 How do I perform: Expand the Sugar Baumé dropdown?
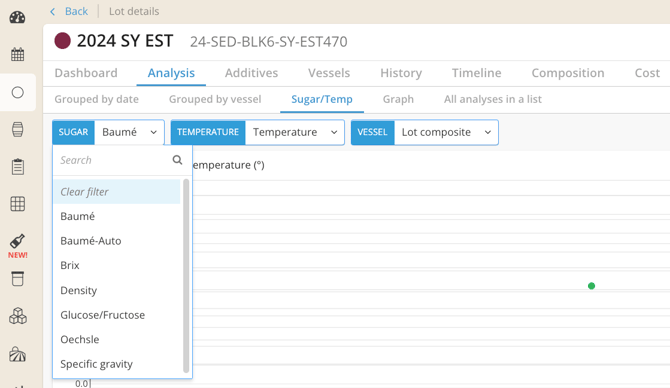(x=129, y=132)
